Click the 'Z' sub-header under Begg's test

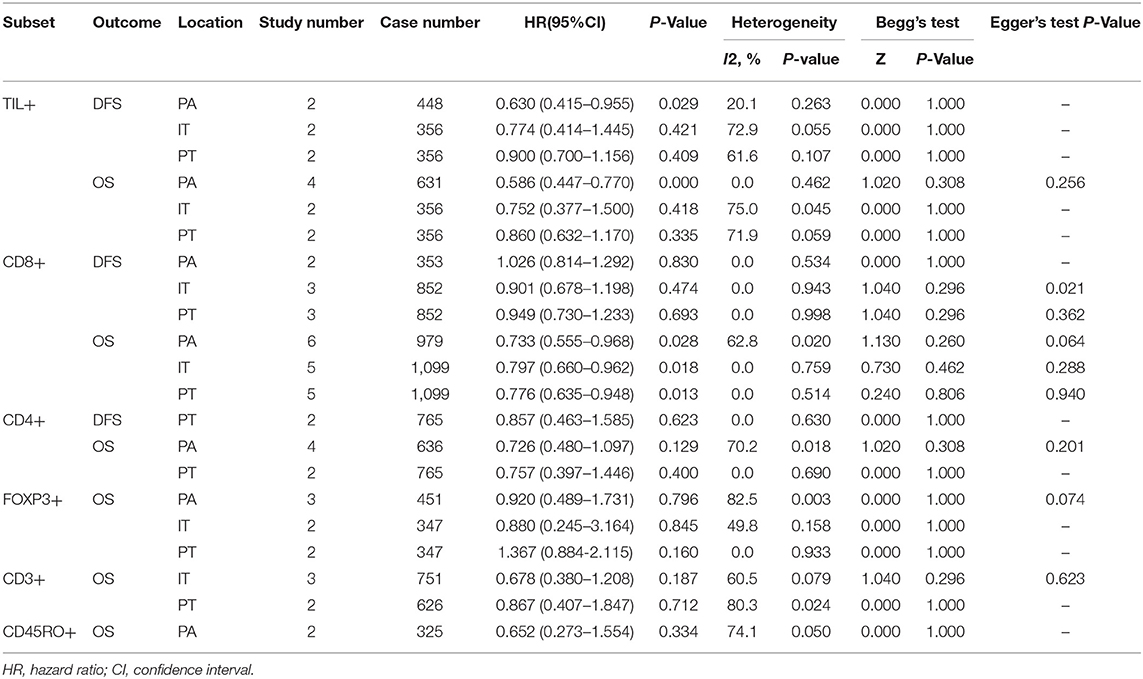(x=881, y=59)
